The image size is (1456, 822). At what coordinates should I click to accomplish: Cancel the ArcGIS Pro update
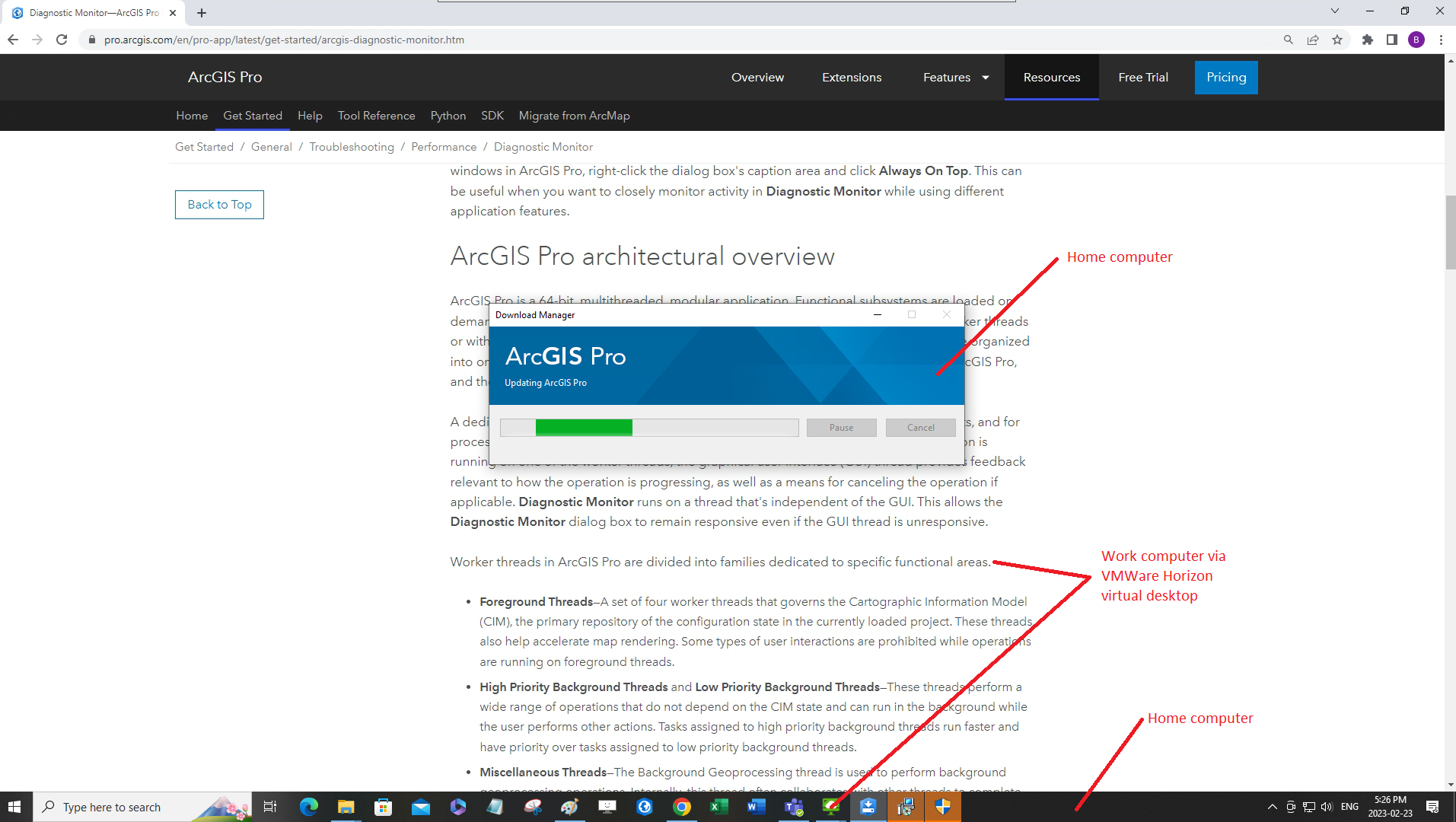coord(921,428)
